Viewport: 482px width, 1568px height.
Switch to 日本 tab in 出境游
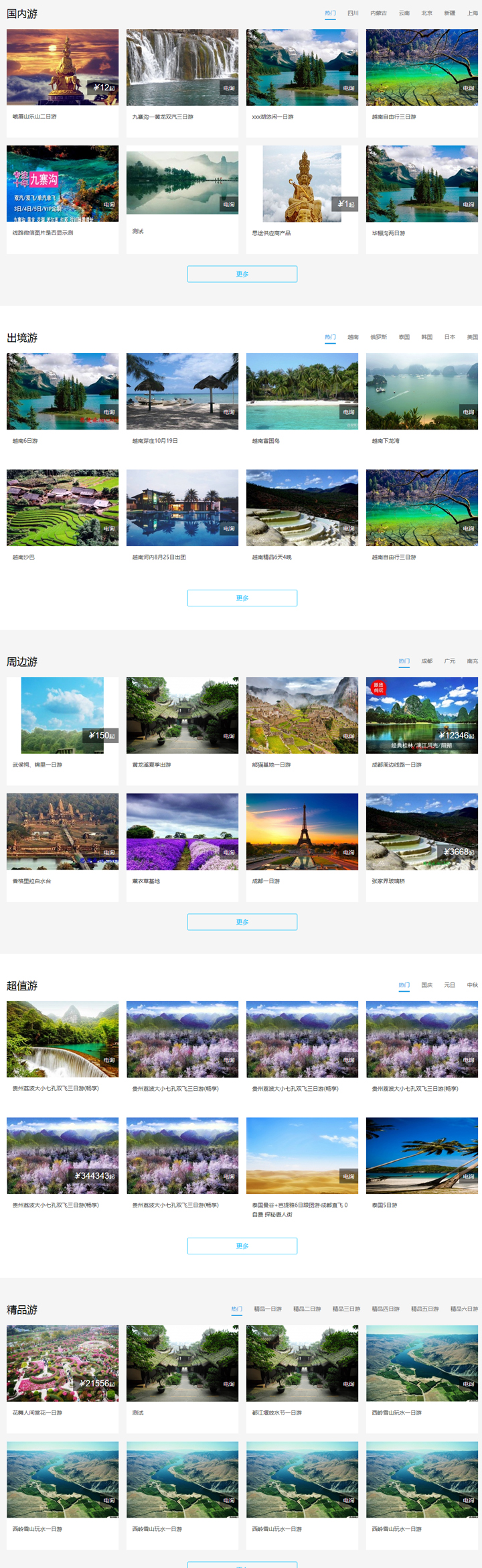[449, 337]
